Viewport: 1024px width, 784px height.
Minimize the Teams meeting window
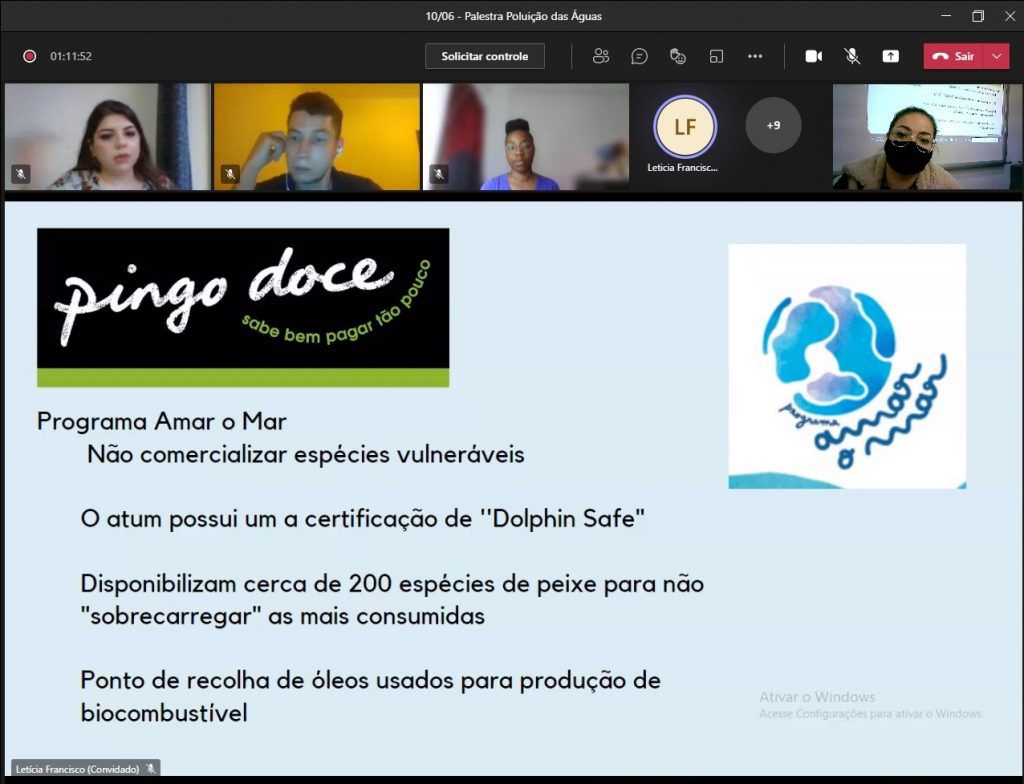946,16
